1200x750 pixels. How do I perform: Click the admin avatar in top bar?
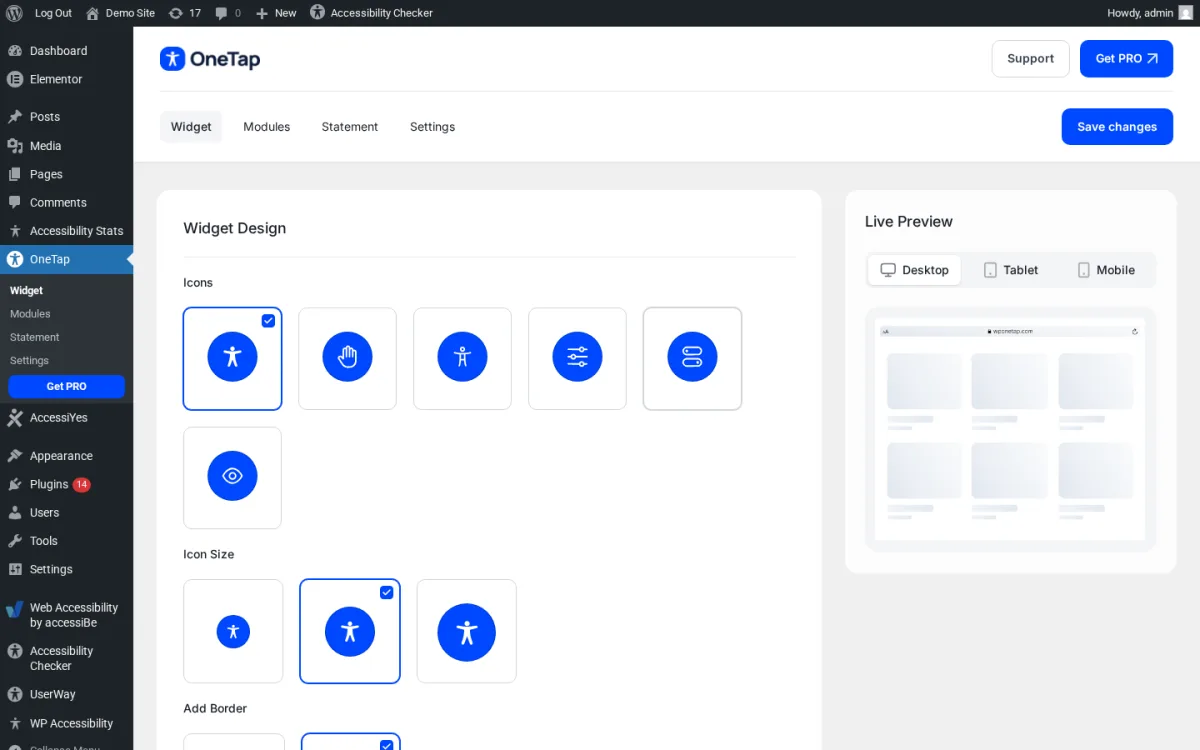coord(1185,13)
